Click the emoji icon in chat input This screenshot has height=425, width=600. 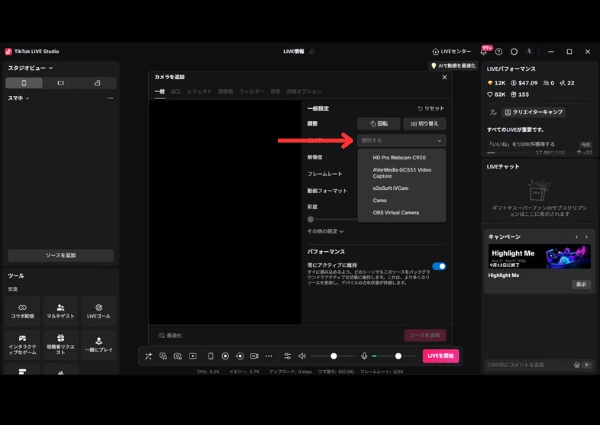click(577, 365)
